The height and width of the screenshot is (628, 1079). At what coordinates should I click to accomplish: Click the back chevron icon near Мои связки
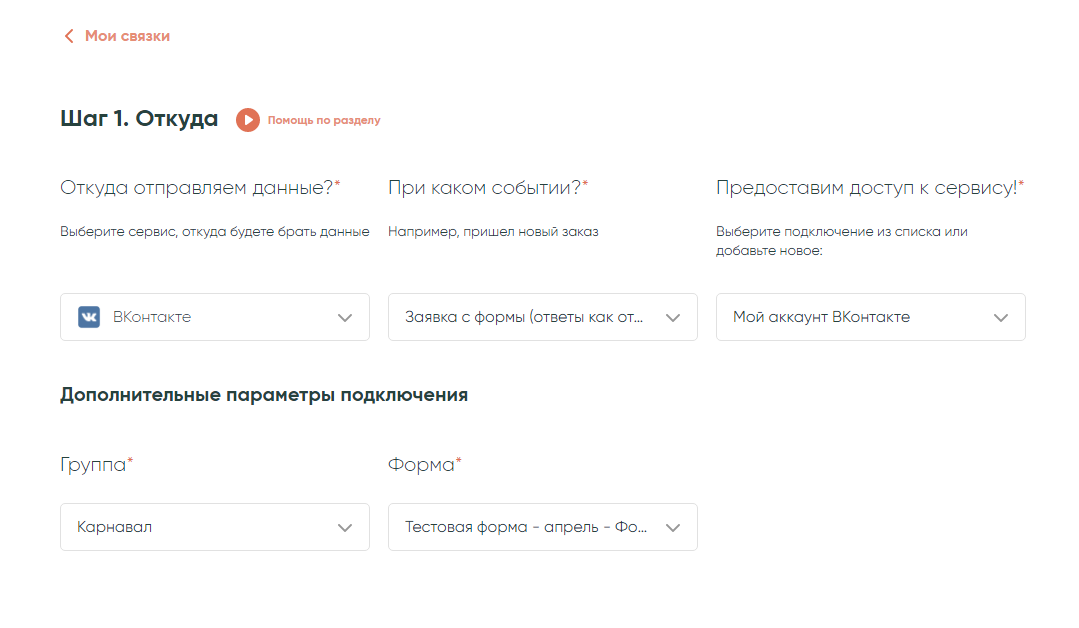point(69,36)
